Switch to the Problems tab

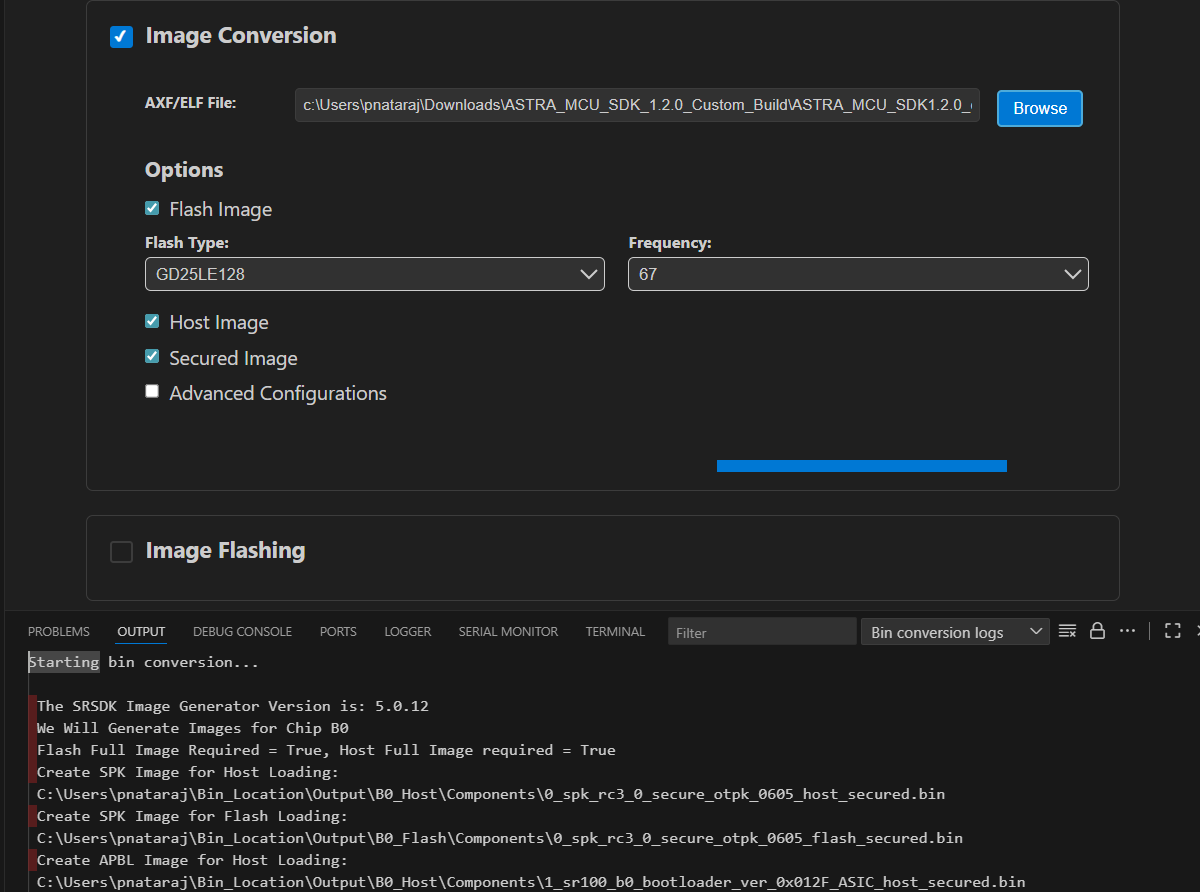(x=59, y=632)
